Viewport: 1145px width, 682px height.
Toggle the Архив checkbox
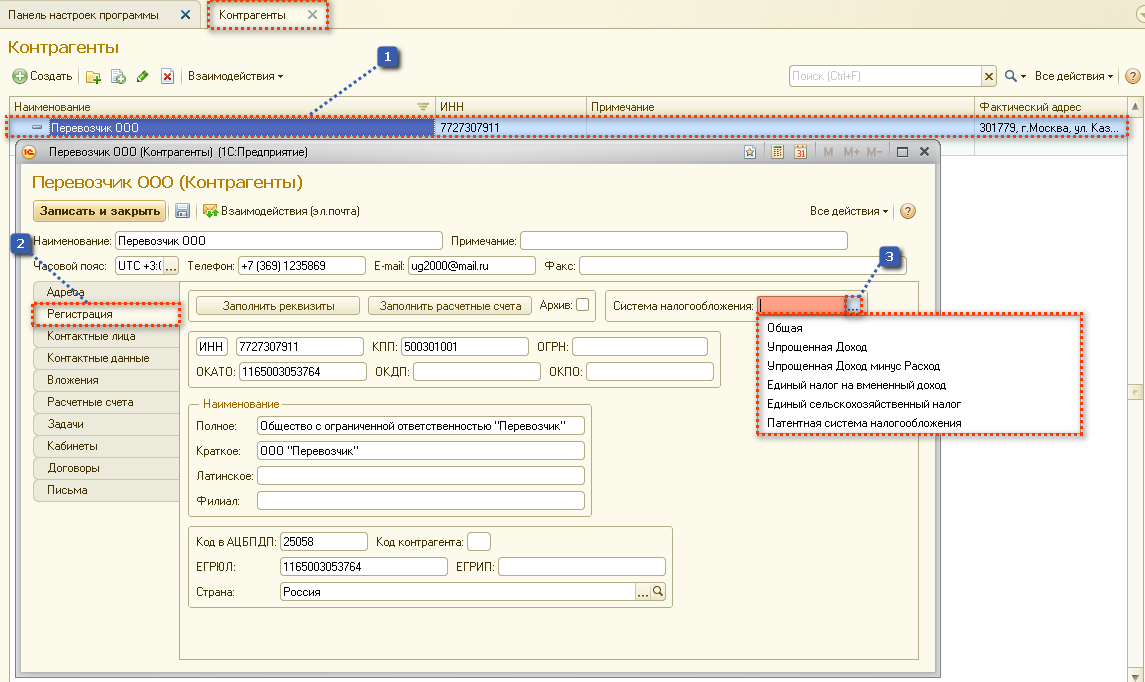click(582, 305)
